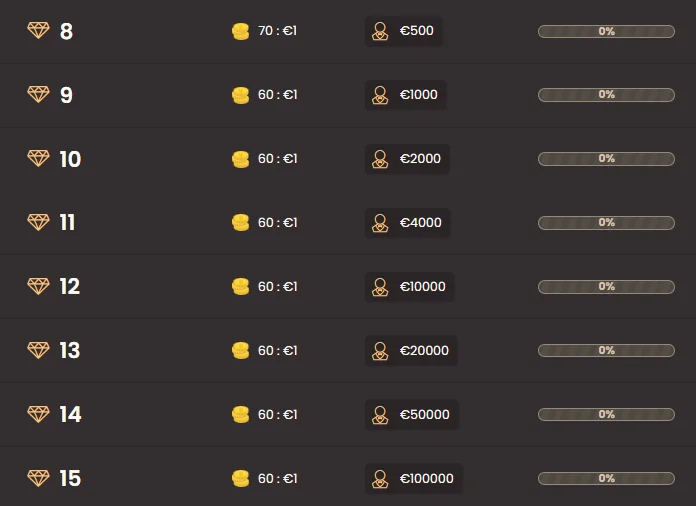Image resolution: width=696 pixels, height=506 pixels.
Task: Click the gold coins icon beside 70 : €1
Action: tap(240, 31)
